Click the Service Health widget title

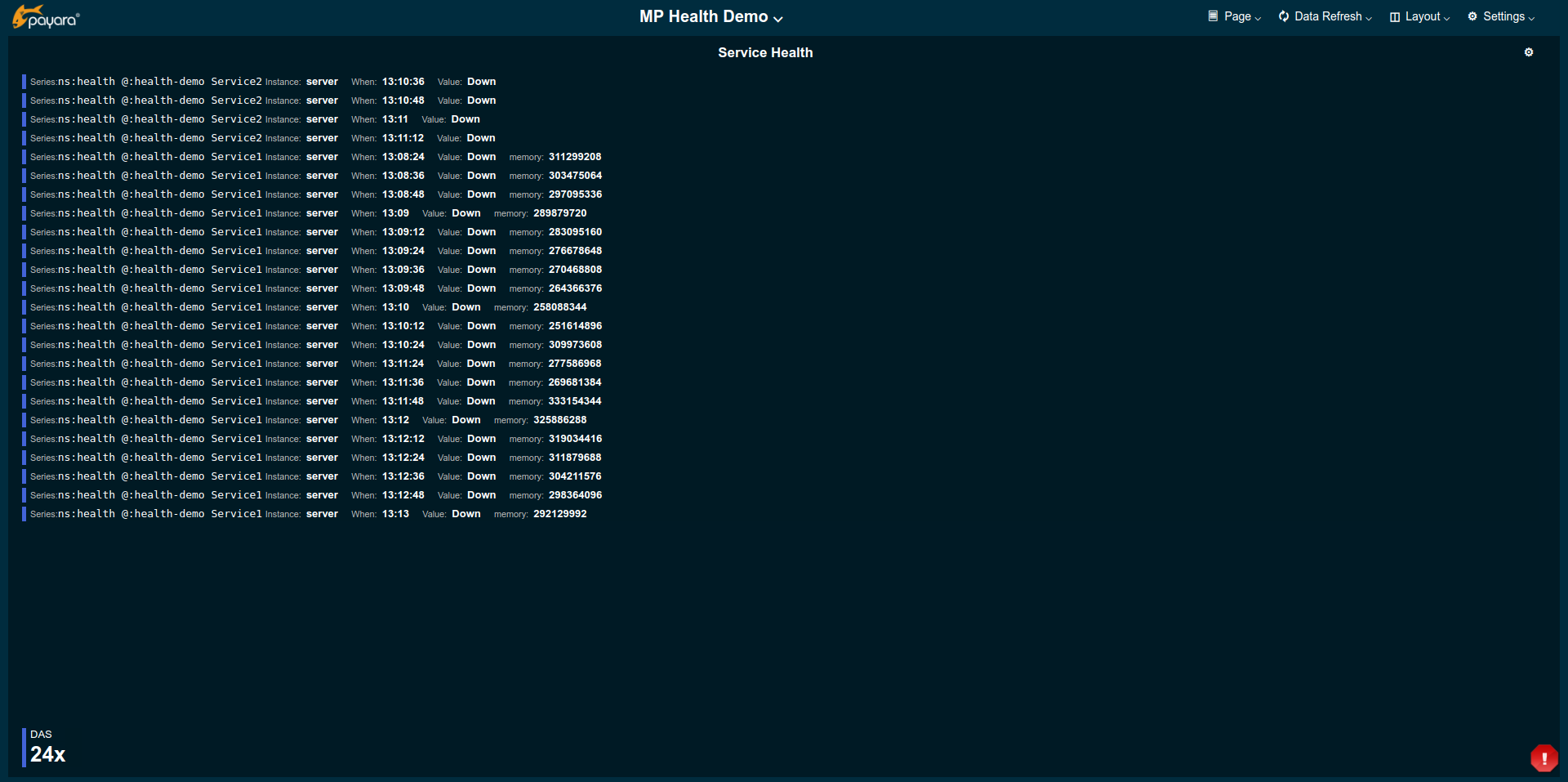765,52
